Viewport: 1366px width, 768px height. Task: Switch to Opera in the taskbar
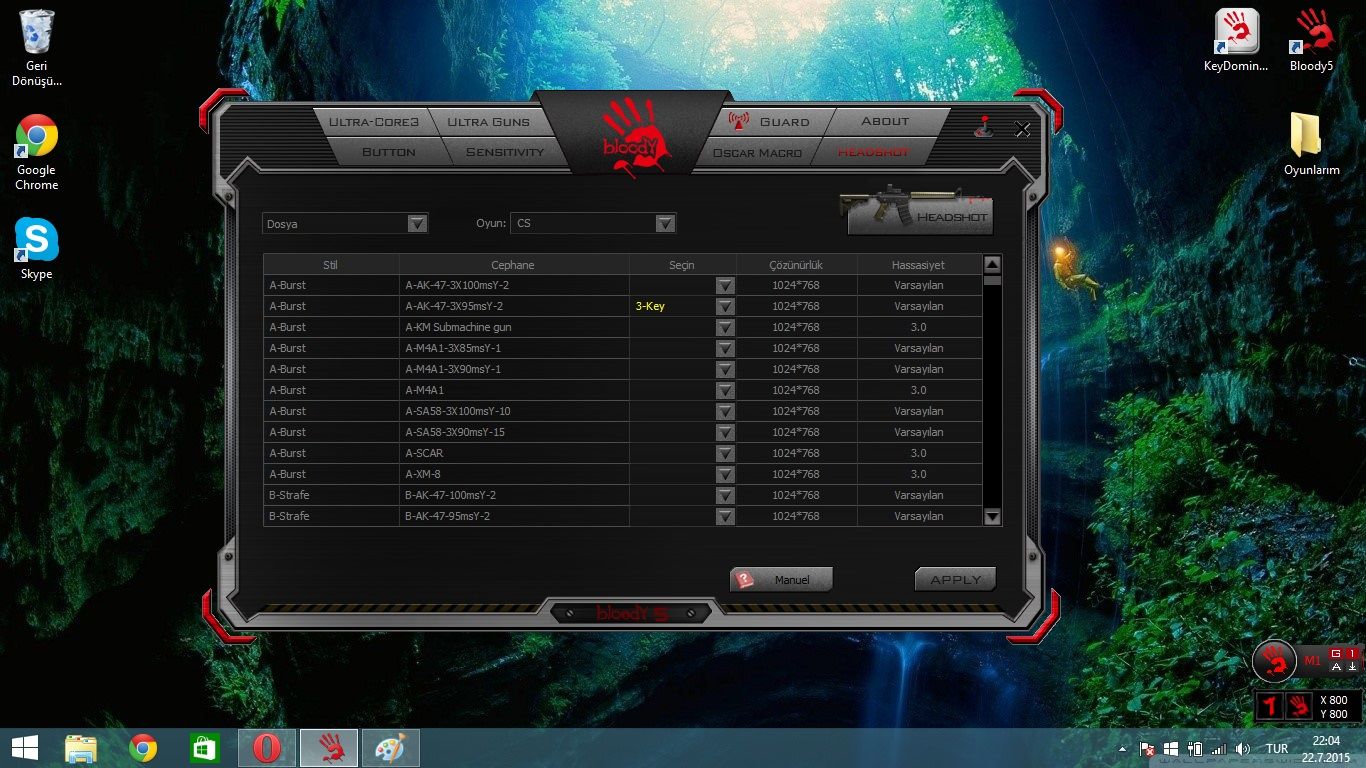267,748
